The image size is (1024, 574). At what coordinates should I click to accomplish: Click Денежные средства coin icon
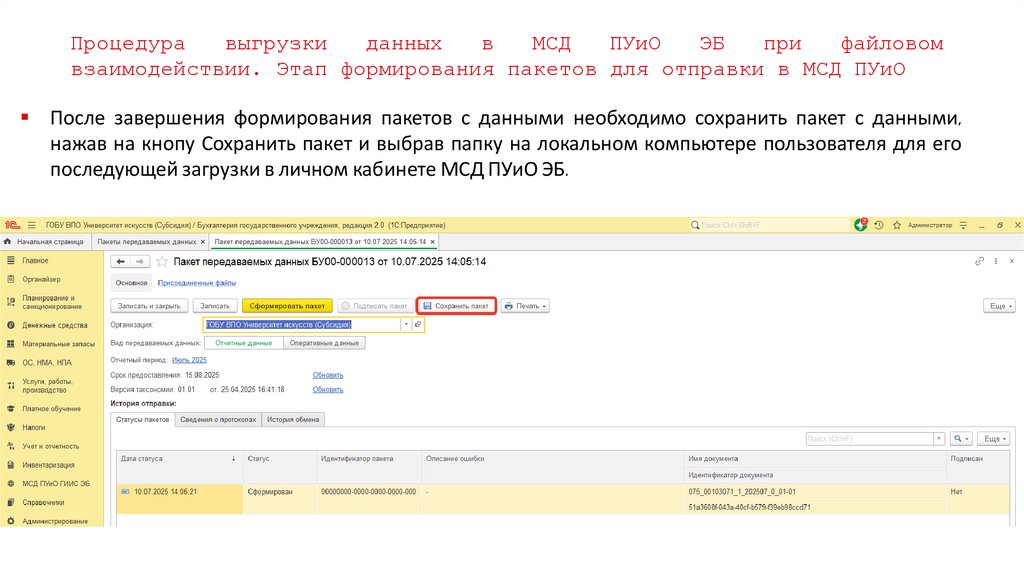click(10, 325)
